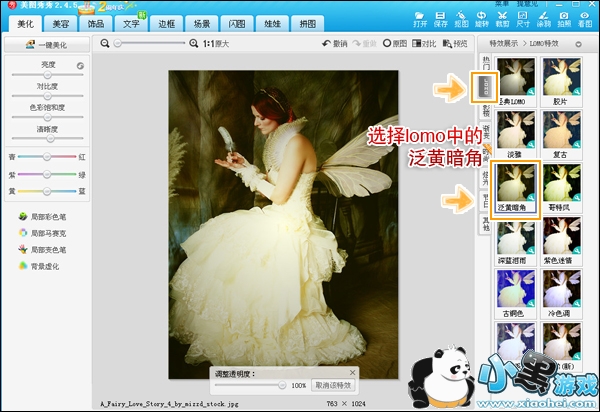This screenshot has height=412, width=600.
Task: Launch the 抠图 cutout tool
Action: [461, 20]
